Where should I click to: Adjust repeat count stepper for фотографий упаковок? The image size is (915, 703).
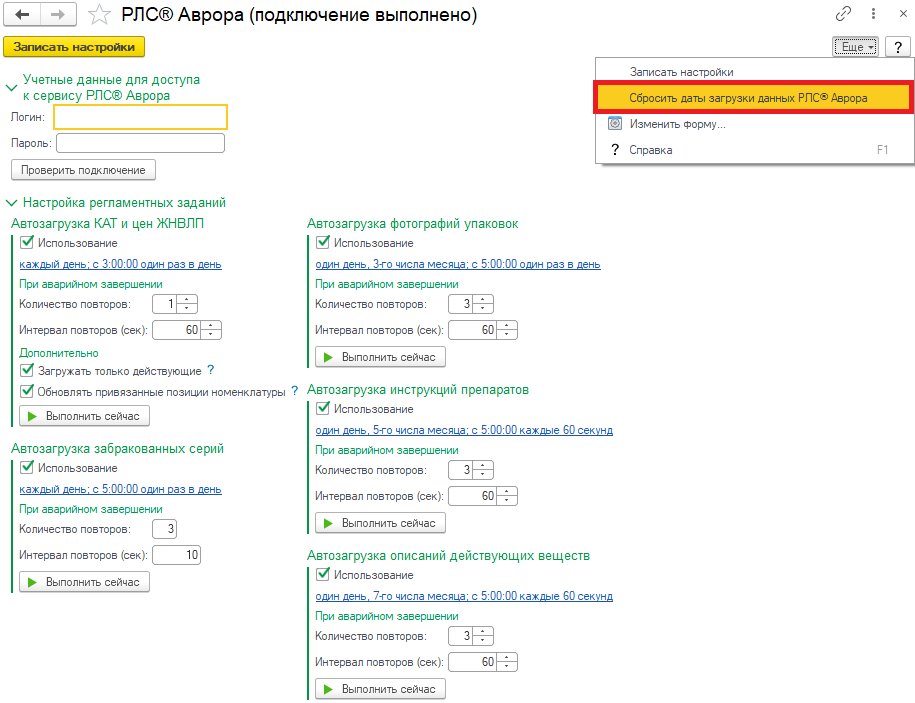[x=483, y=304]
